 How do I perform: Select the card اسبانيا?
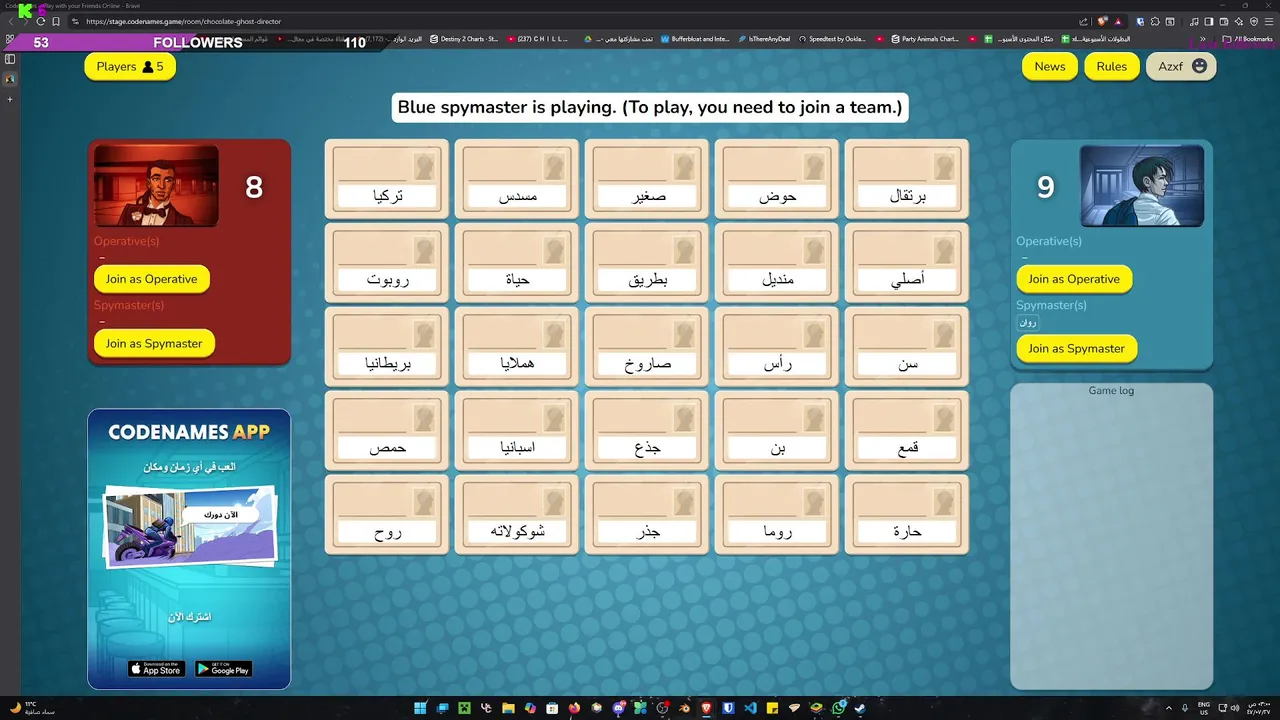517,431
